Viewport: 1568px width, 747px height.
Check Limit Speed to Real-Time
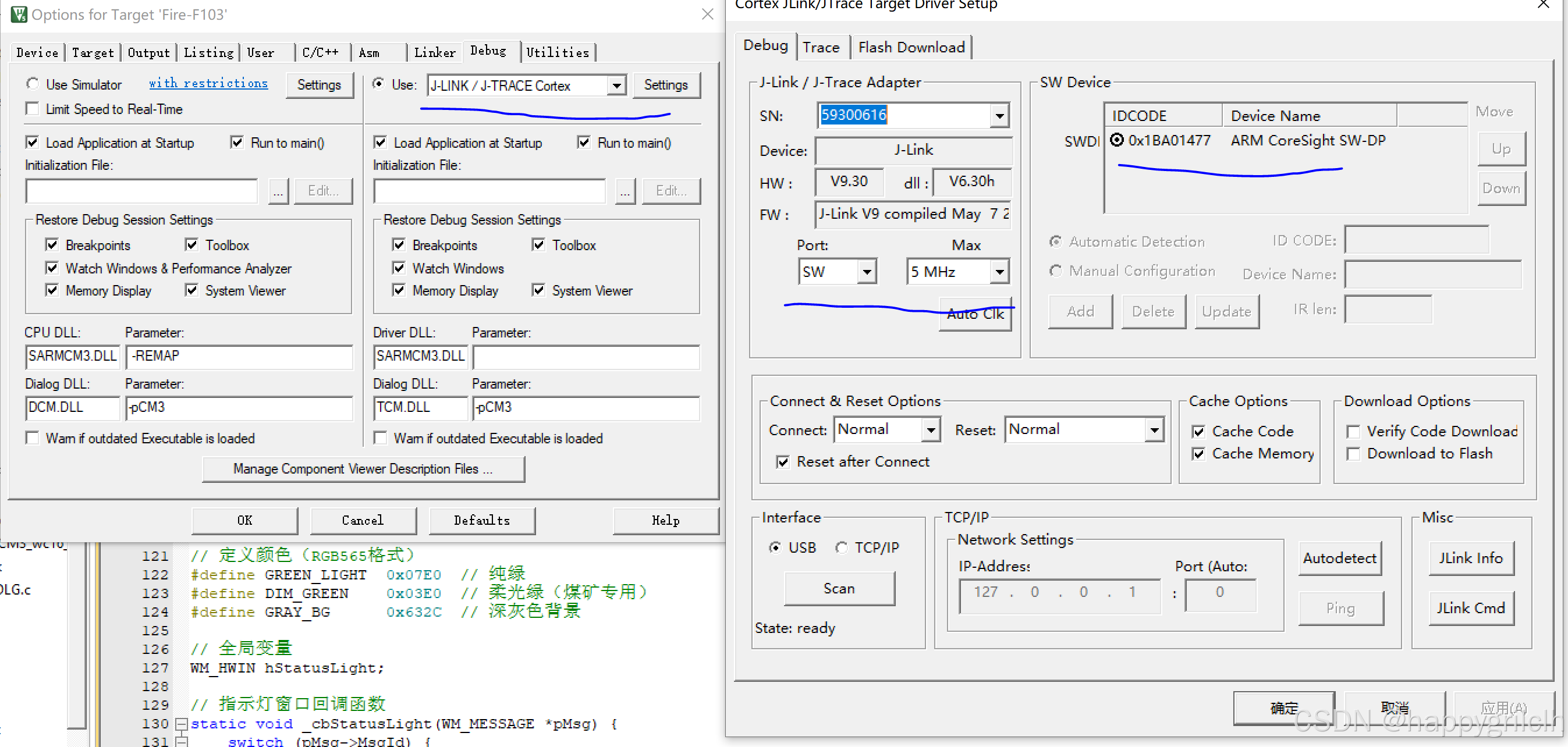(x=33, y=109)
